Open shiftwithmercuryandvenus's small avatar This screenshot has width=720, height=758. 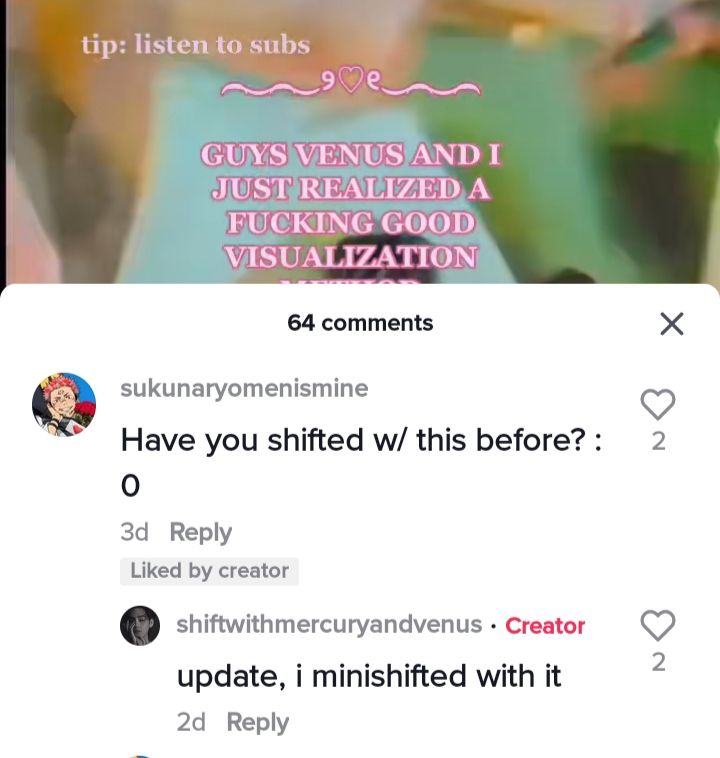point(140,625)
